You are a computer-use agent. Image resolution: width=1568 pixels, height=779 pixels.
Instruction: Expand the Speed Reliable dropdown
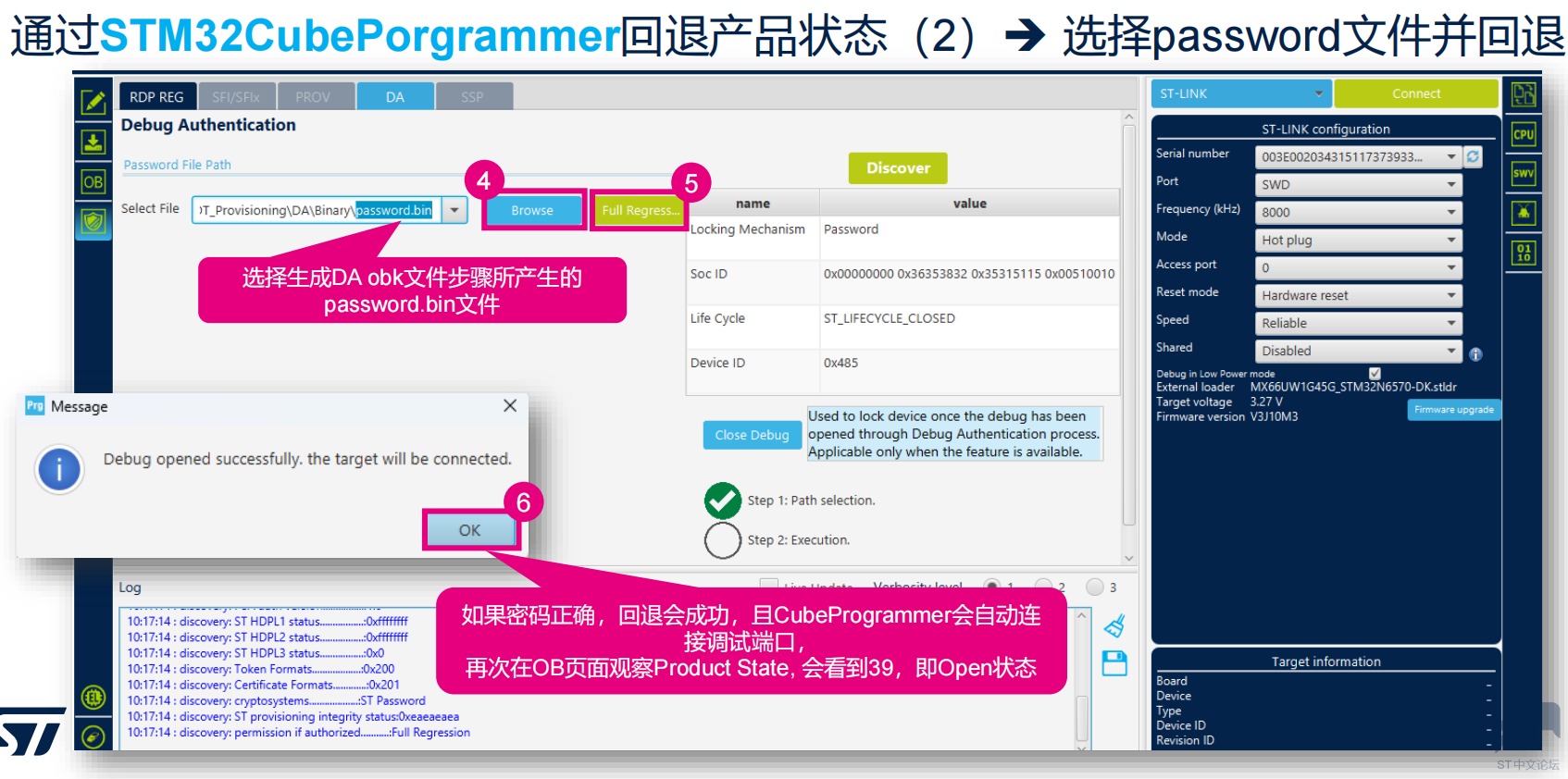point(1358,323)
